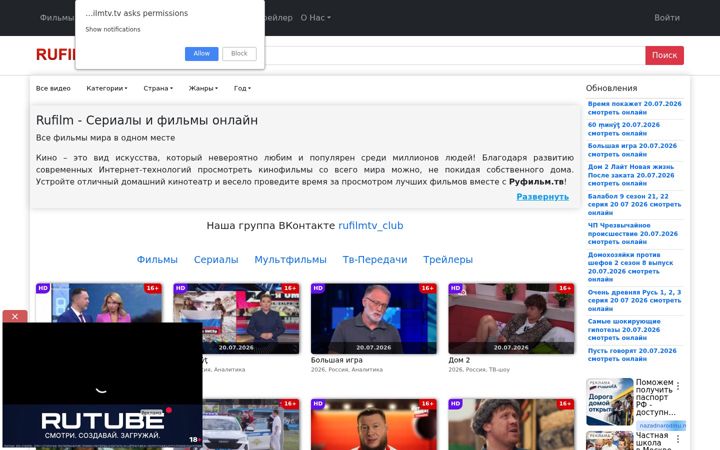Open the Войти login link
This screenshot has height=450, width=720.
667,17
